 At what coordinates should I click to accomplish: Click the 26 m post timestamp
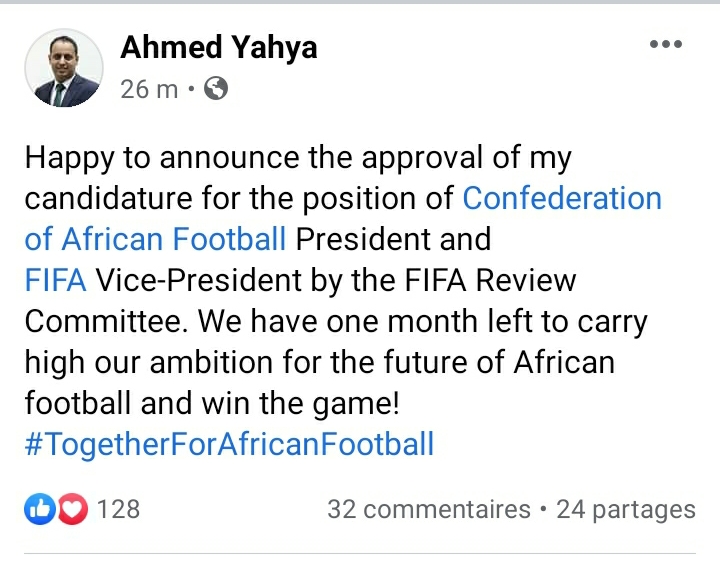pos(148,89)
